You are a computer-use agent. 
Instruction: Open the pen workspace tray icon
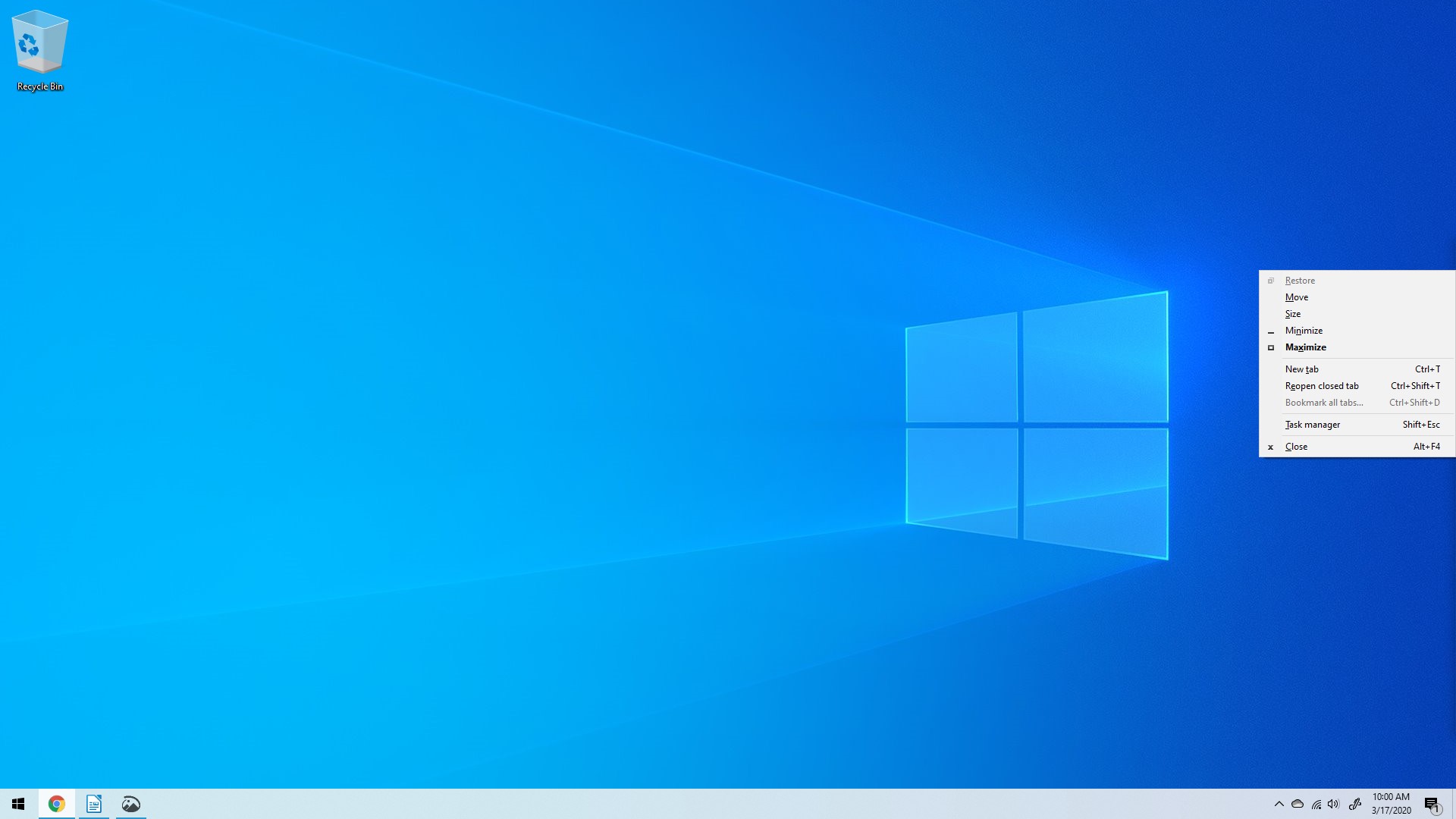click(1355, 804)
